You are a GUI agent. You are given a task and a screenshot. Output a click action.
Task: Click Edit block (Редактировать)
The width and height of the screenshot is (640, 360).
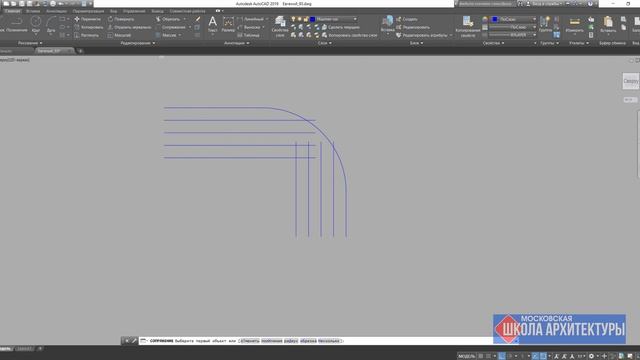pos(413,27)
